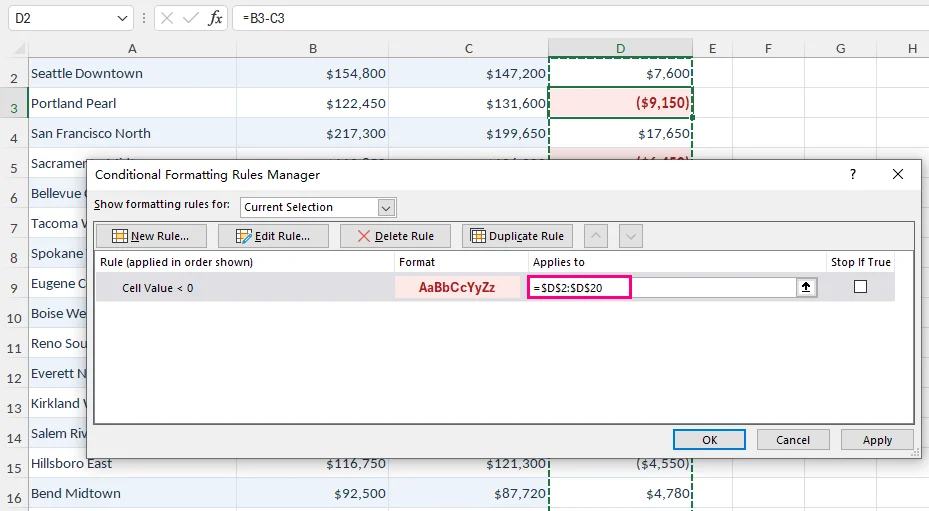Click the New Rule button
929x511 pixels.
(x=151, y=236)
